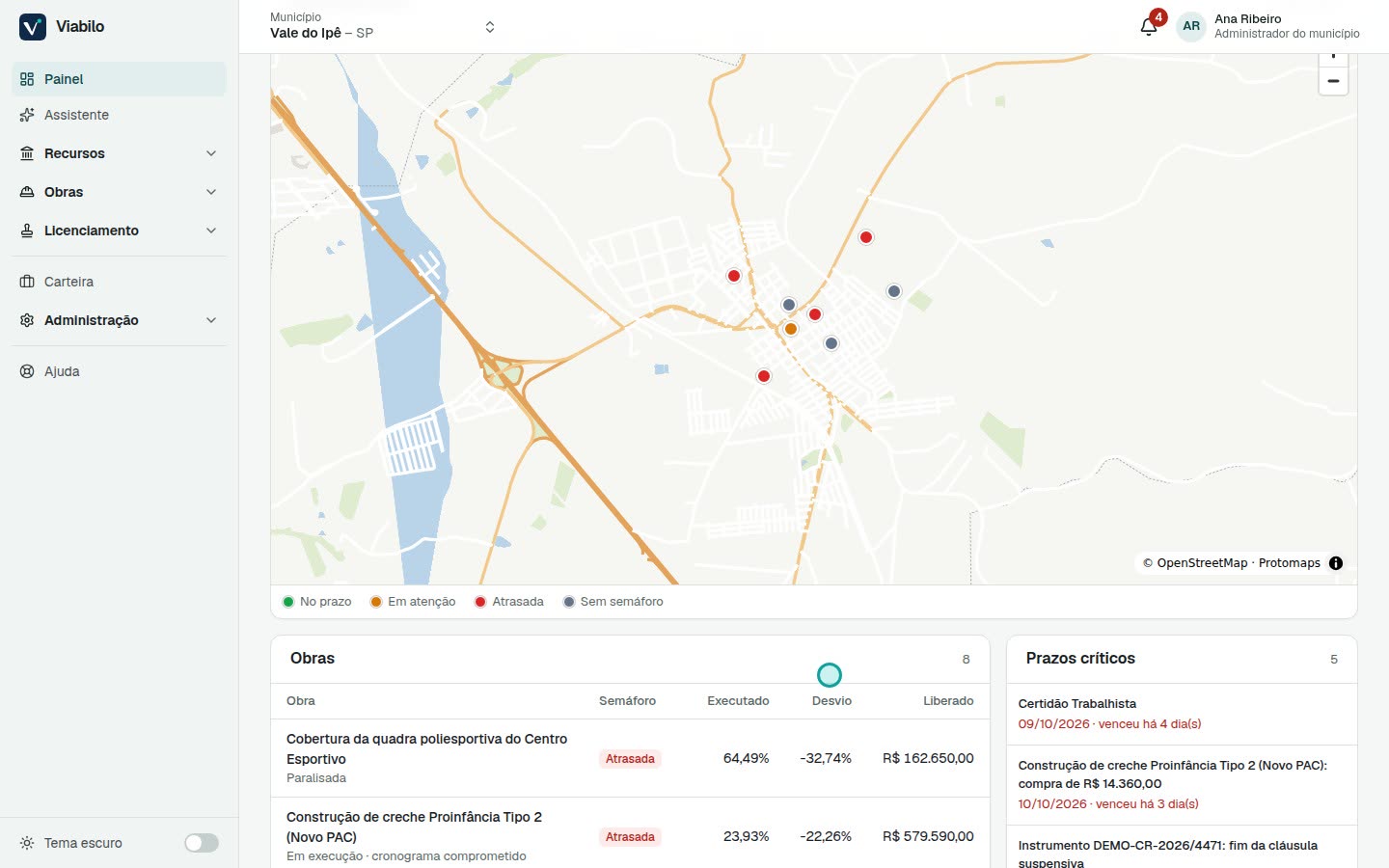
Task: Zoom out the map with minus button
Action: [x=1333, y=81]
